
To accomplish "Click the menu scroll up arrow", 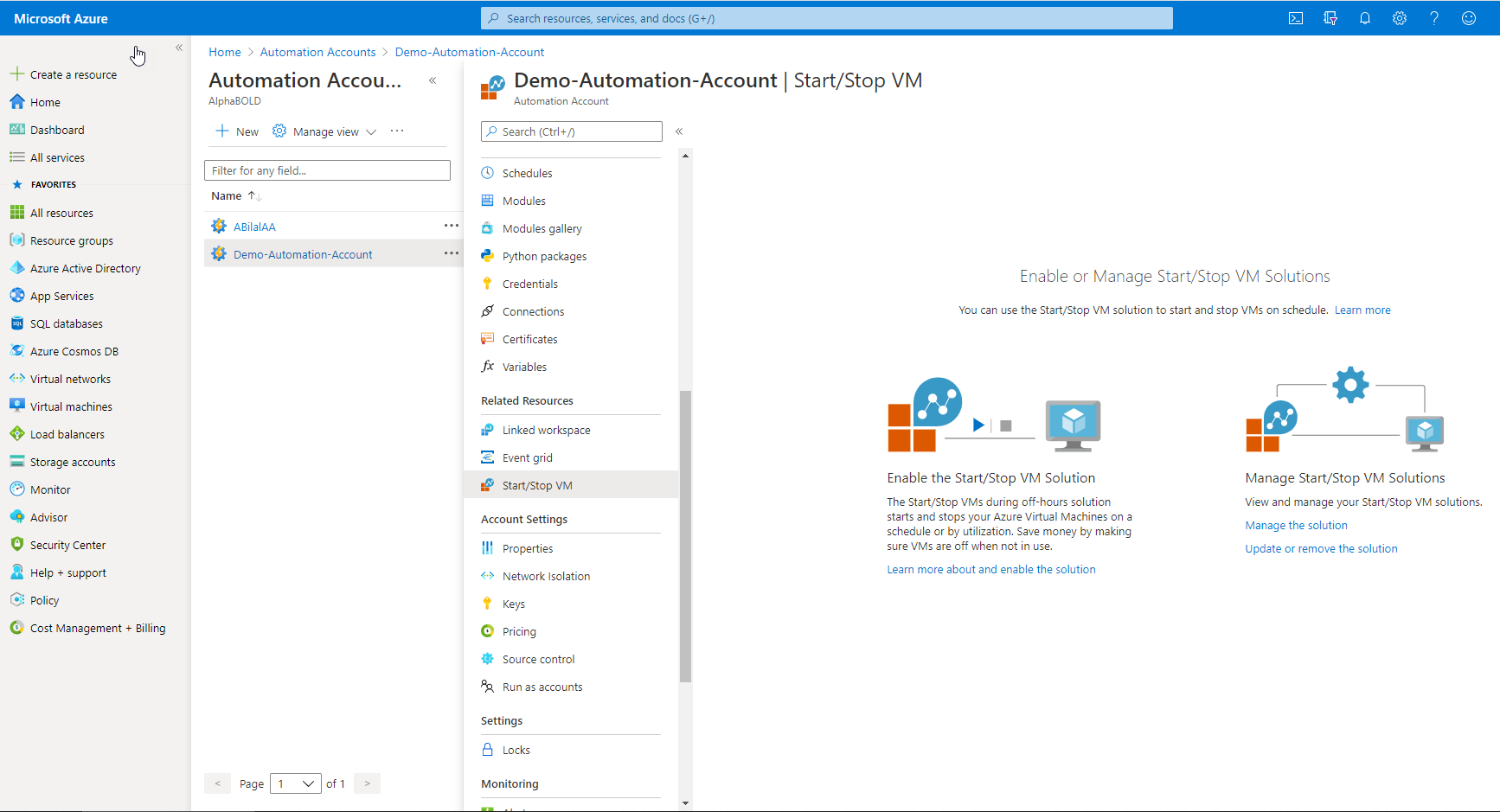I will pyautogui.click(x=685, y=157).
